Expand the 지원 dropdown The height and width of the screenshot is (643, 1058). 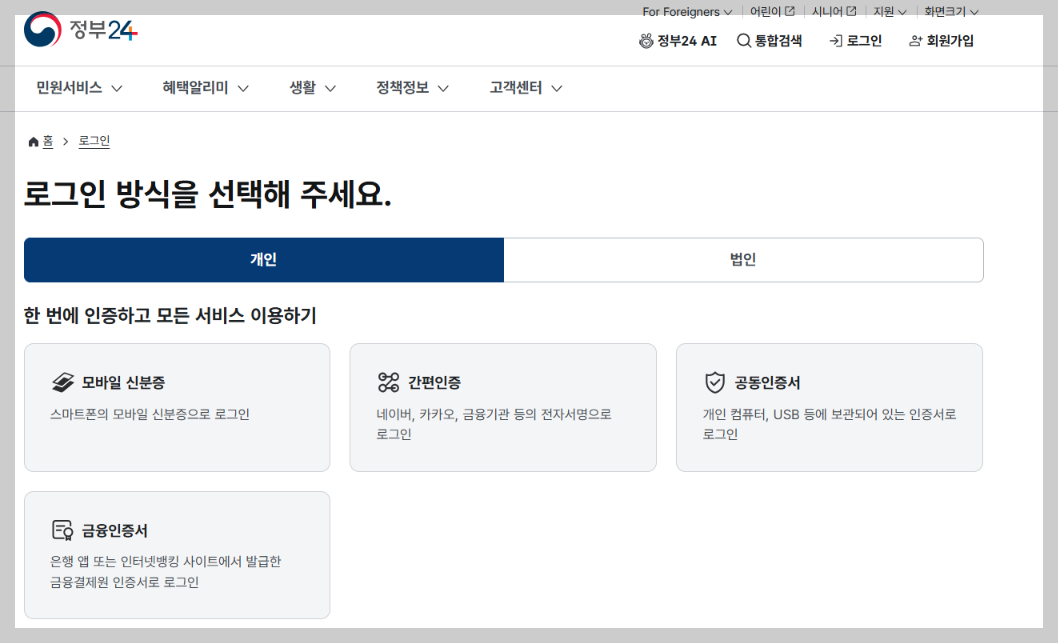click(x=890, y=12)
